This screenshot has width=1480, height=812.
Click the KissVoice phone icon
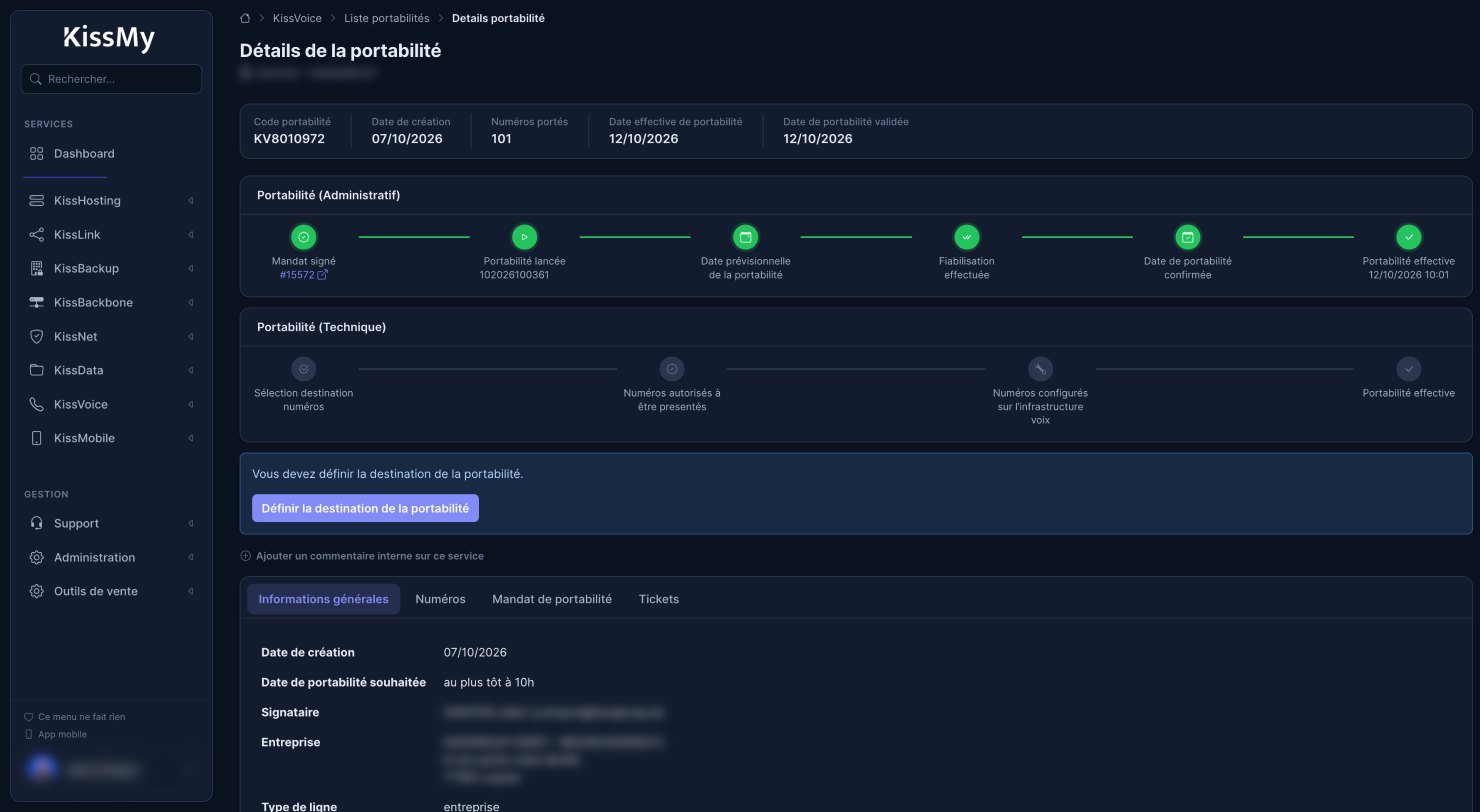37,405
